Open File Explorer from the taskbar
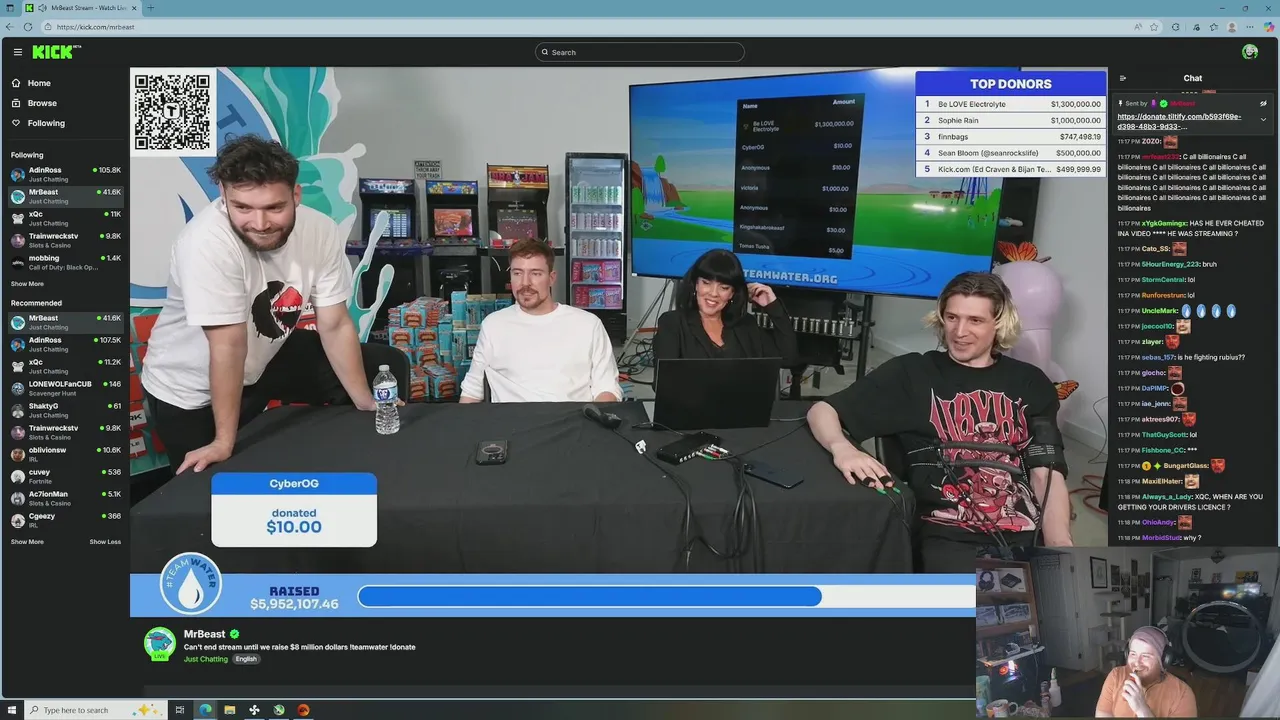The height and width of the screenshot is (720, 1280). pos(229,710)
